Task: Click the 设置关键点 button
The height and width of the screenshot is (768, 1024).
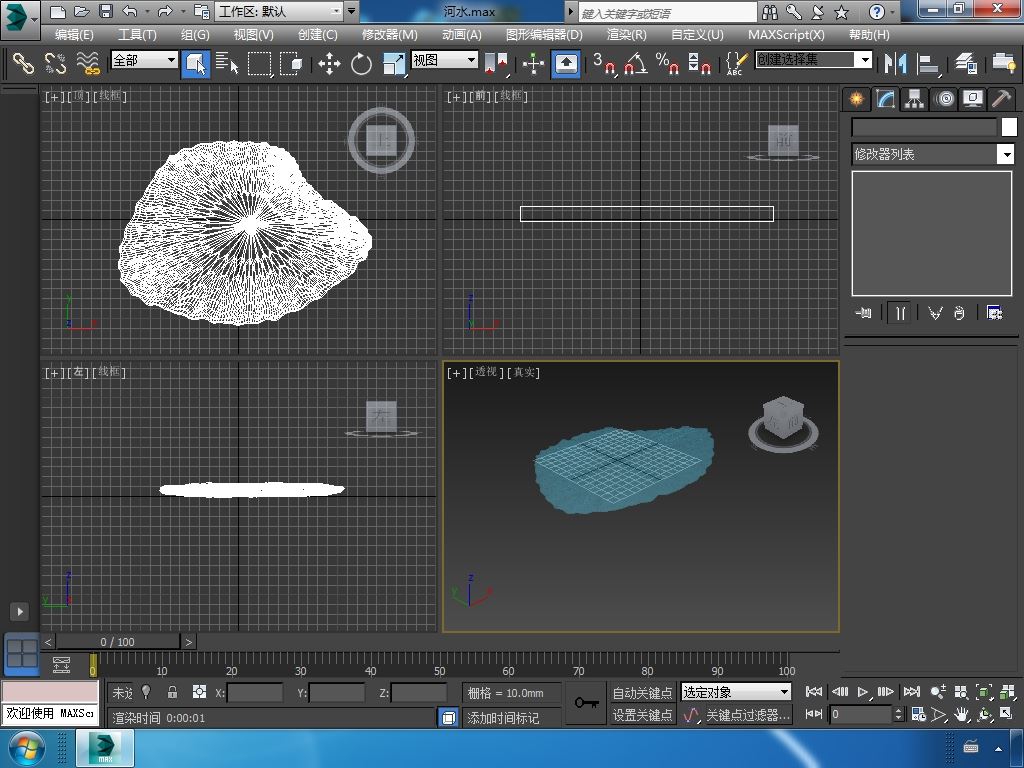Action: tap(642, 715)
